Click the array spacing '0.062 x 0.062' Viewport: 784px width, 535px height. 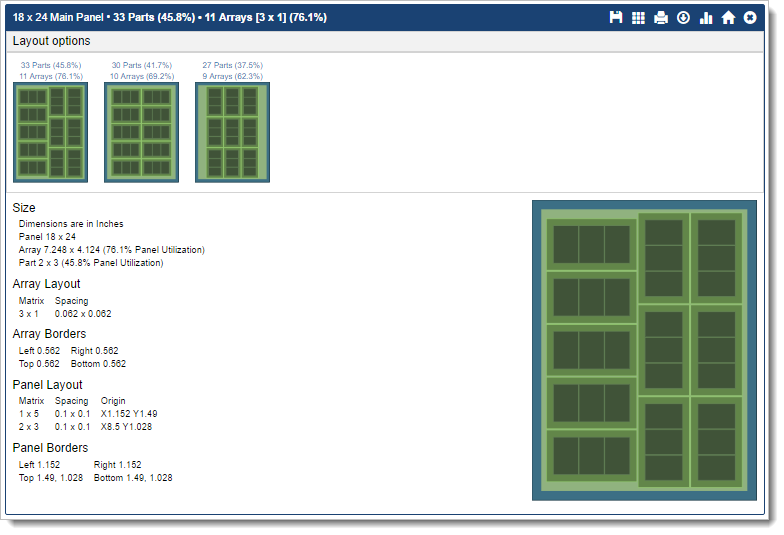pos(83,314)
